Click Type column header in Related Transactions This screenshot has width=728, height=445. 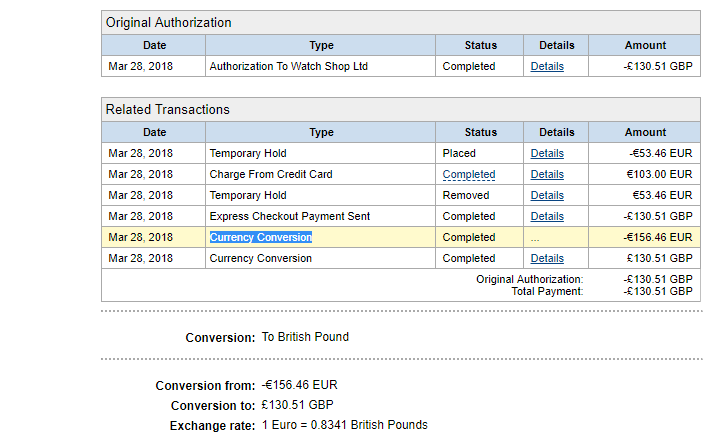pos(321,132)
